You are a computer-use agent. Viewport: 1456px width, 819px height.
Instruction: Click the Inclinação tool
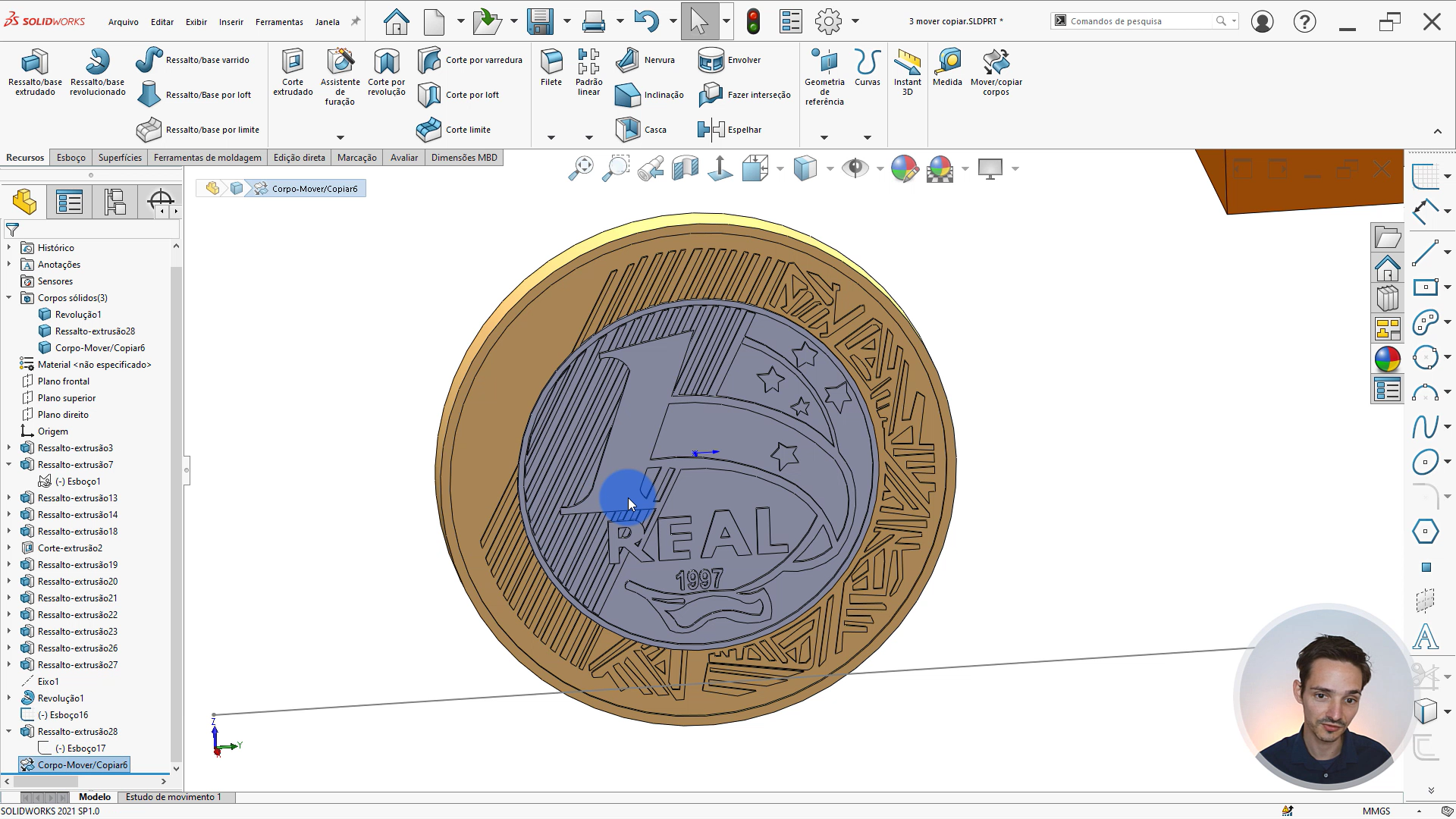click(x=649, y=95)
